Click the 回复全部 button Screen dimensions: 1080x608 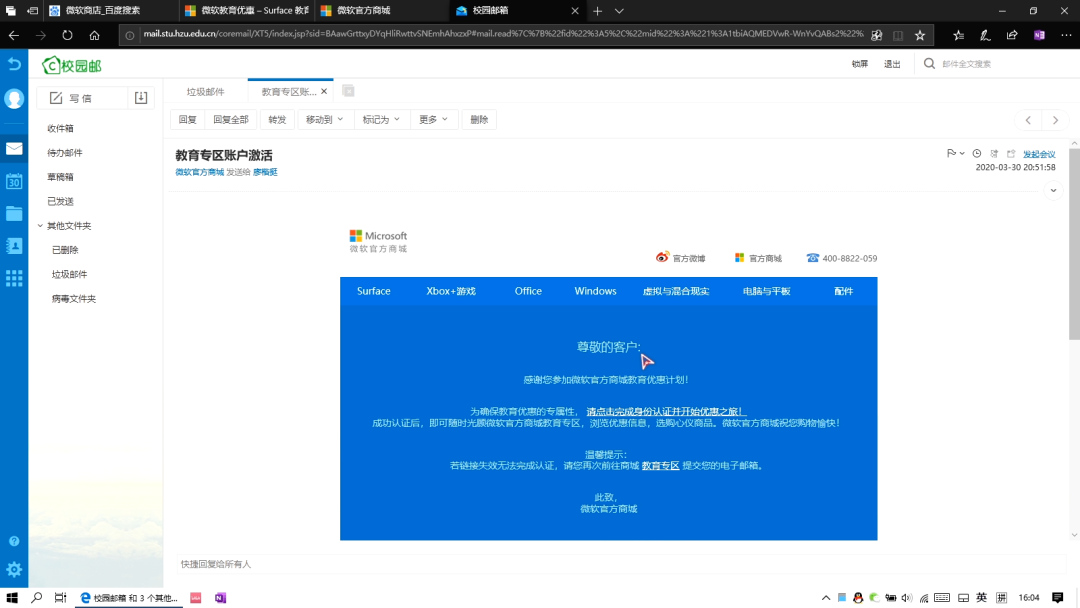[231, 120]
